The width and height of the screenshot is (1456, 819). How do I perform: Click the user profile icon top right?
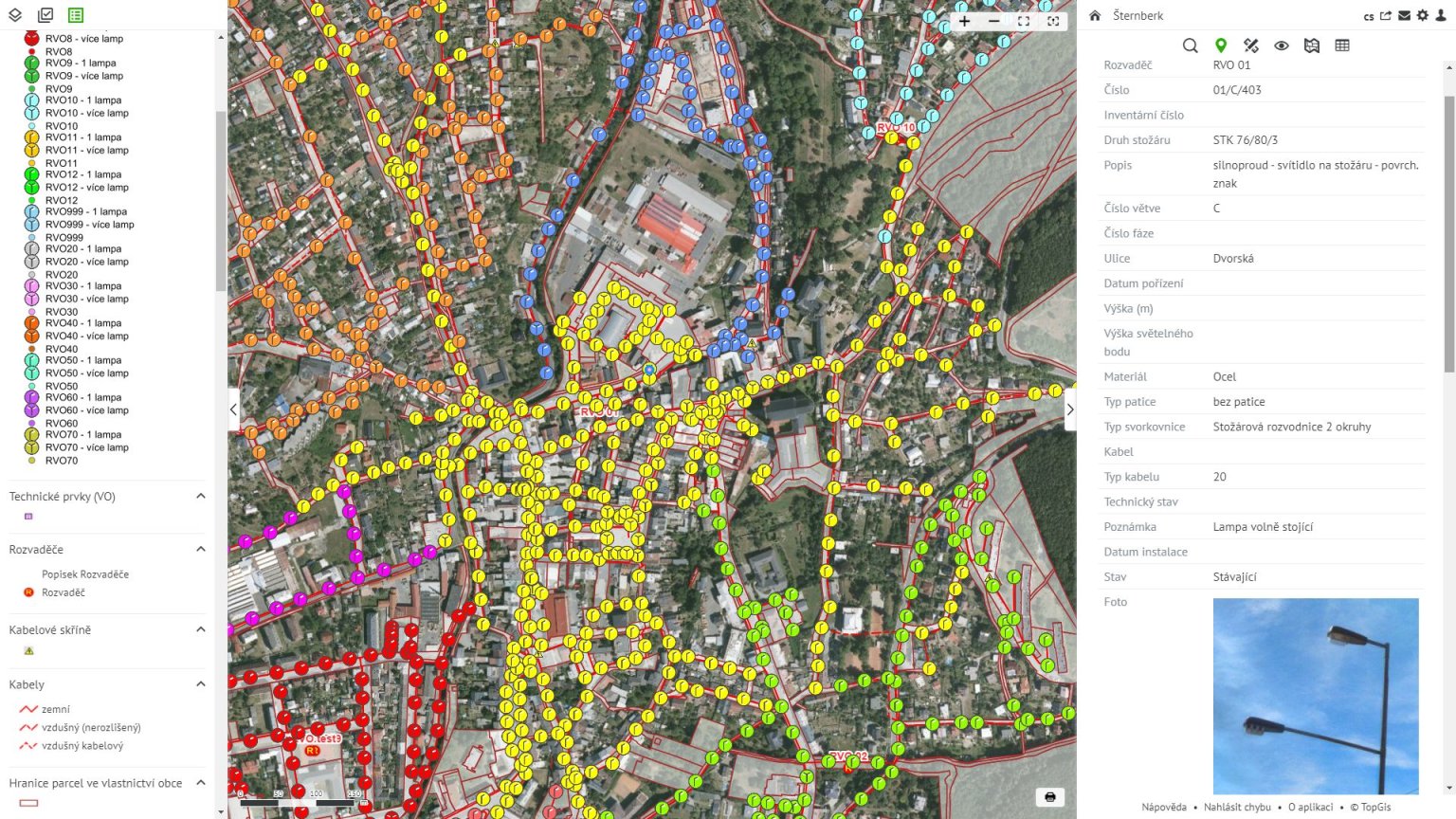tap(1442, 15)
